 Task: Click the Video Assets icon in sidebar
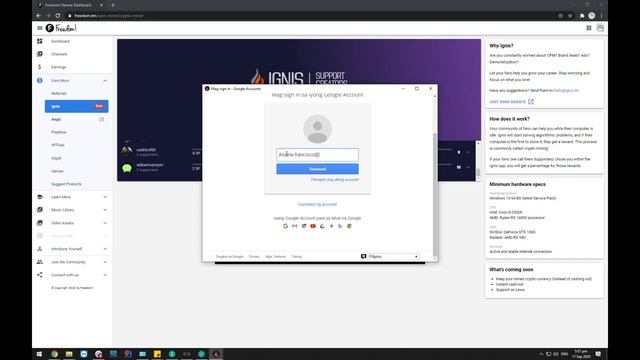[x=40, y=223]
